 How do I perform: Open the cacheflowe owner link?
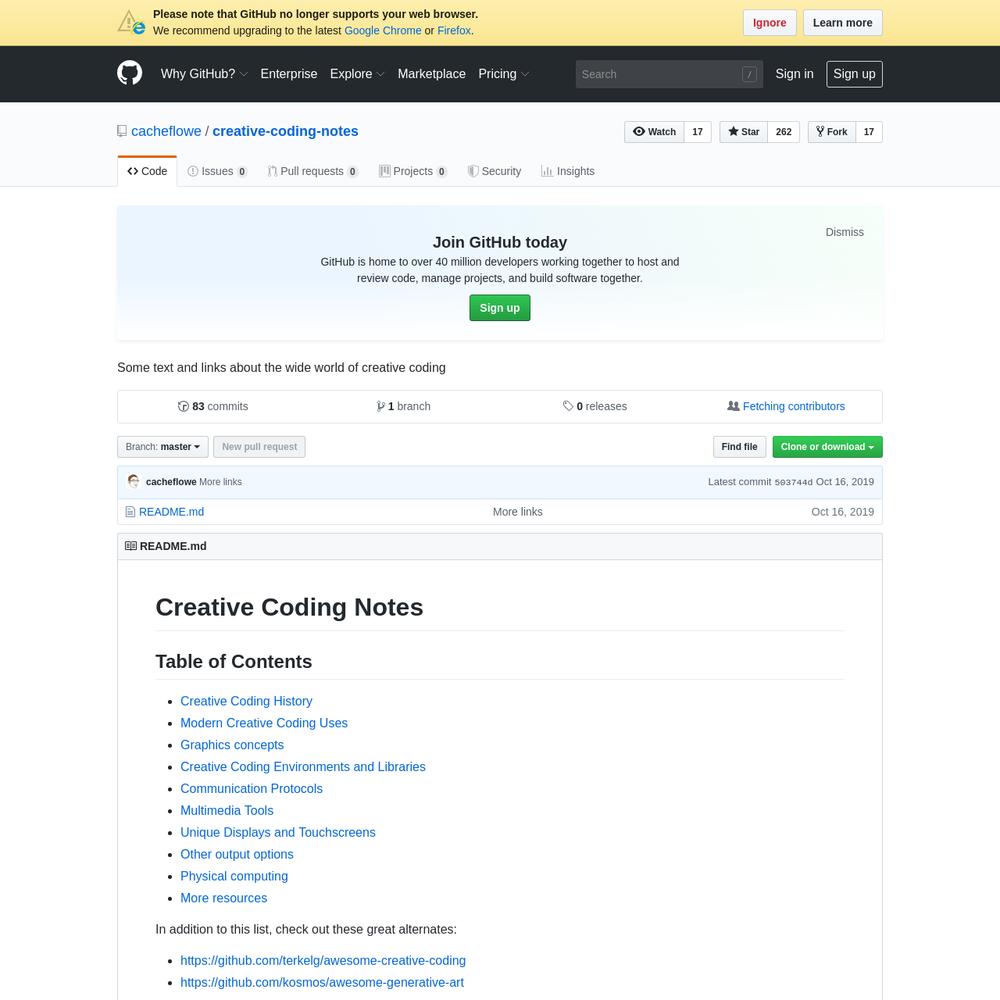coord(166,131)
